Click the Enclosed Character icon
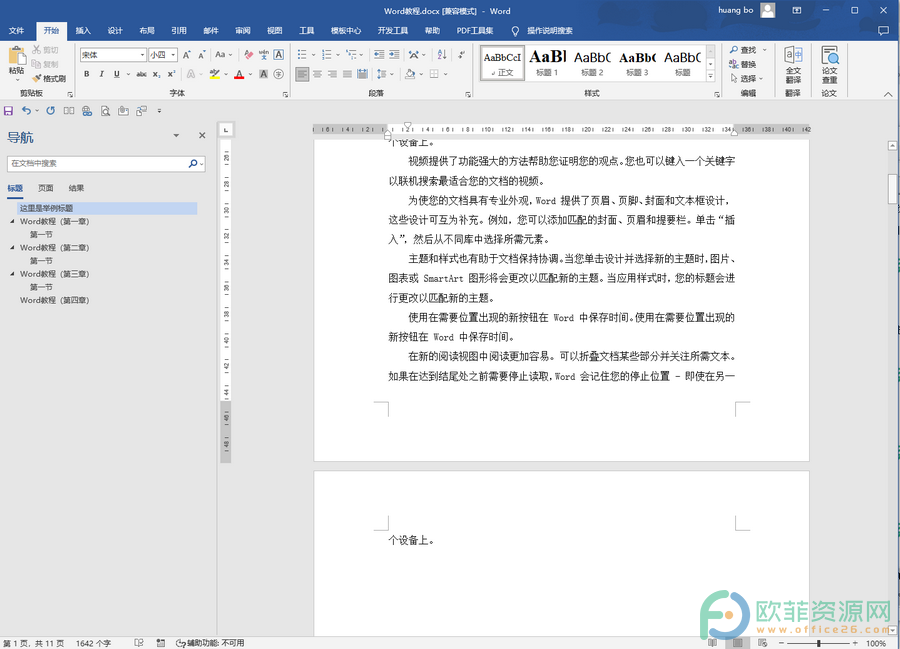The width and height of the screenshot is (900, 649). [x=278, y=74]
